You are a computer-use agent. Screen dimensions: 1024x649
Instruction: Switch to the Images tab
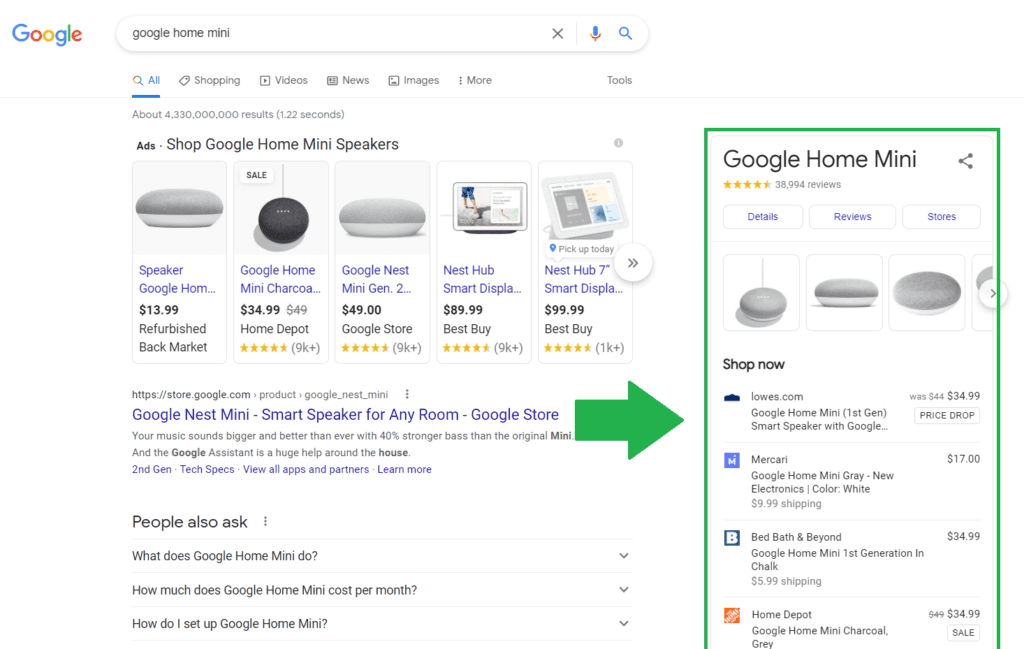[x=413, y=80]
